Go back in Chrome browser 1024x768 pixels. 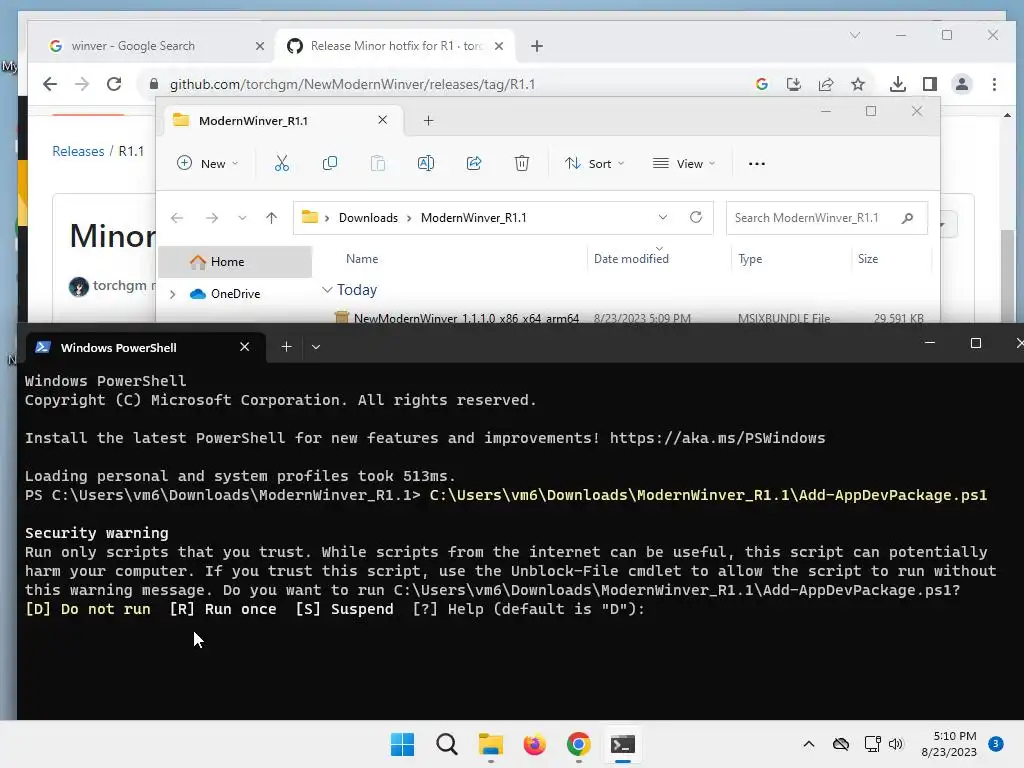click(50, 84)
